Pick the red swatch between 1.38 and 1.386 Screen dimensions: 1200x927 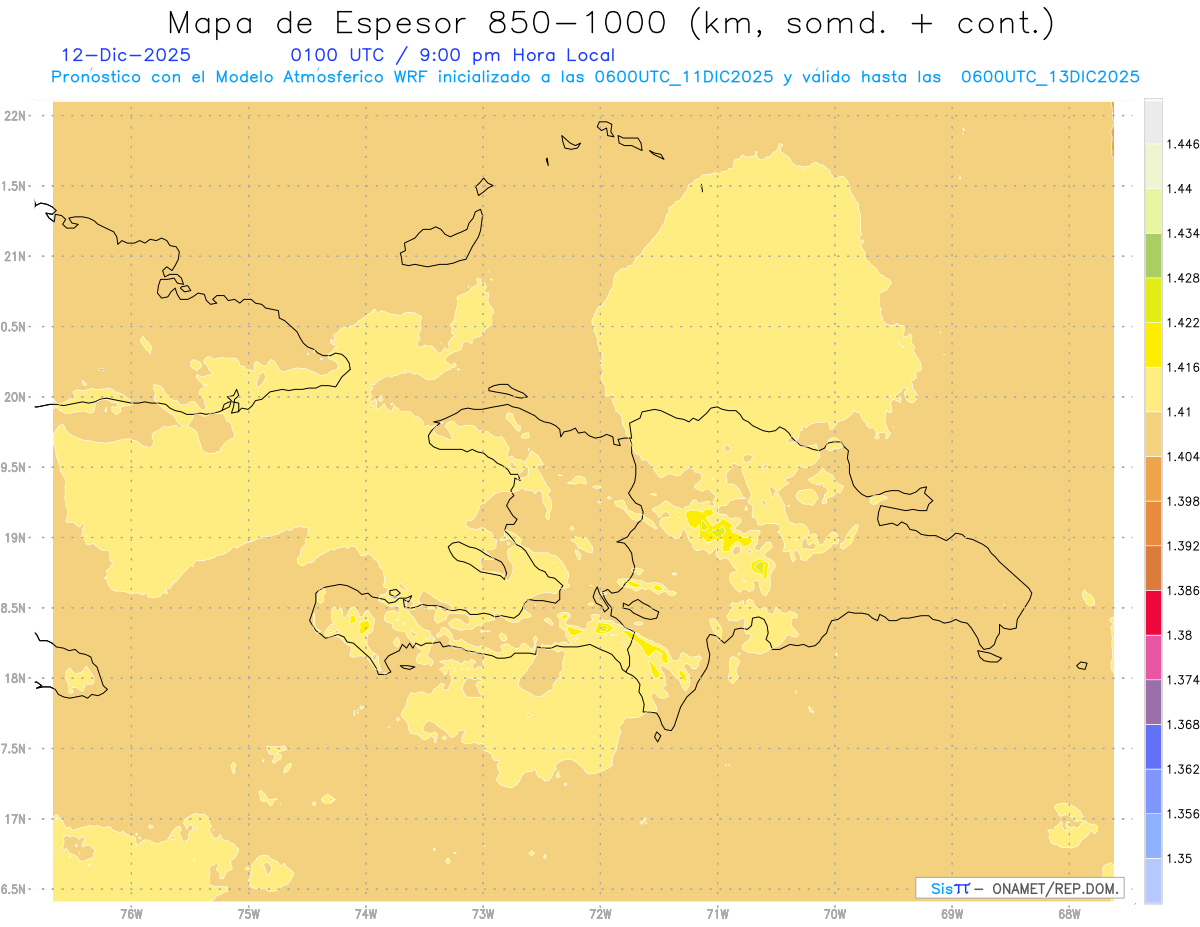1153,612
